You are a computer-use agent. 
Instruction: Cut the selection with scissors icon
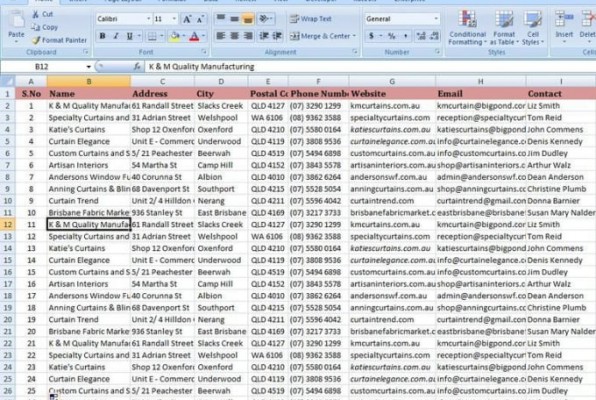tap(35, 14)
